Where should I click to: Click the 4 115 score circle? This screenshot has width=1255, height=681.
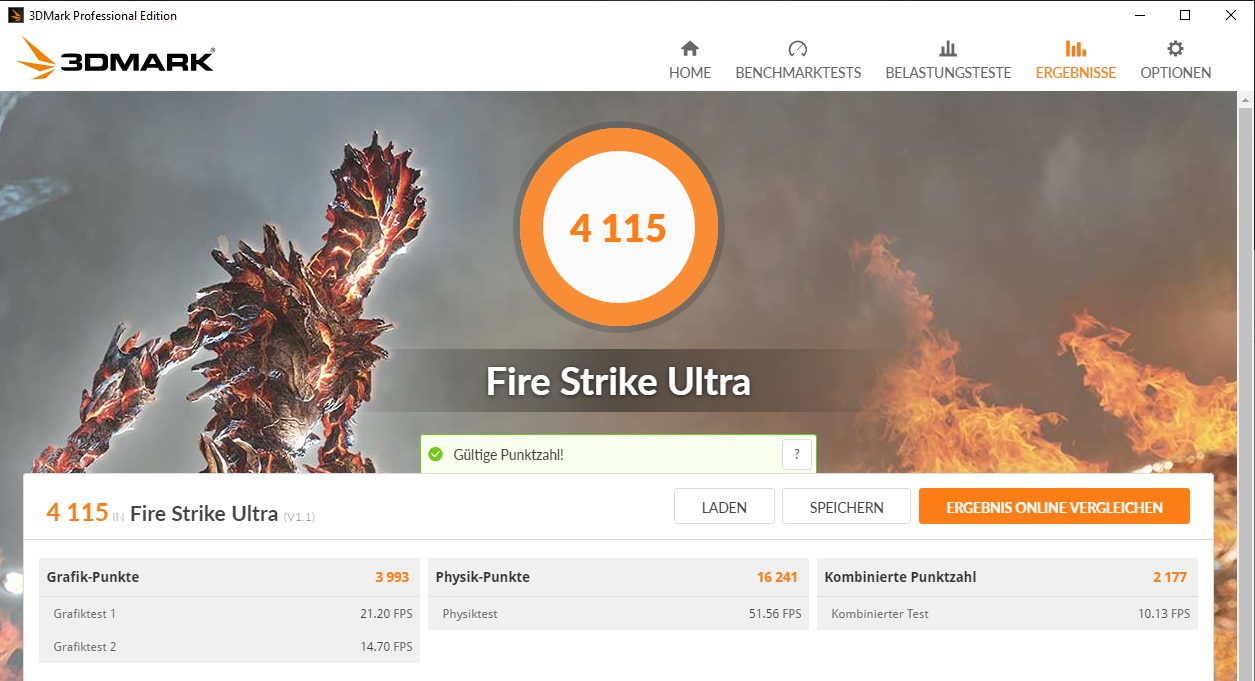[618, 228]
